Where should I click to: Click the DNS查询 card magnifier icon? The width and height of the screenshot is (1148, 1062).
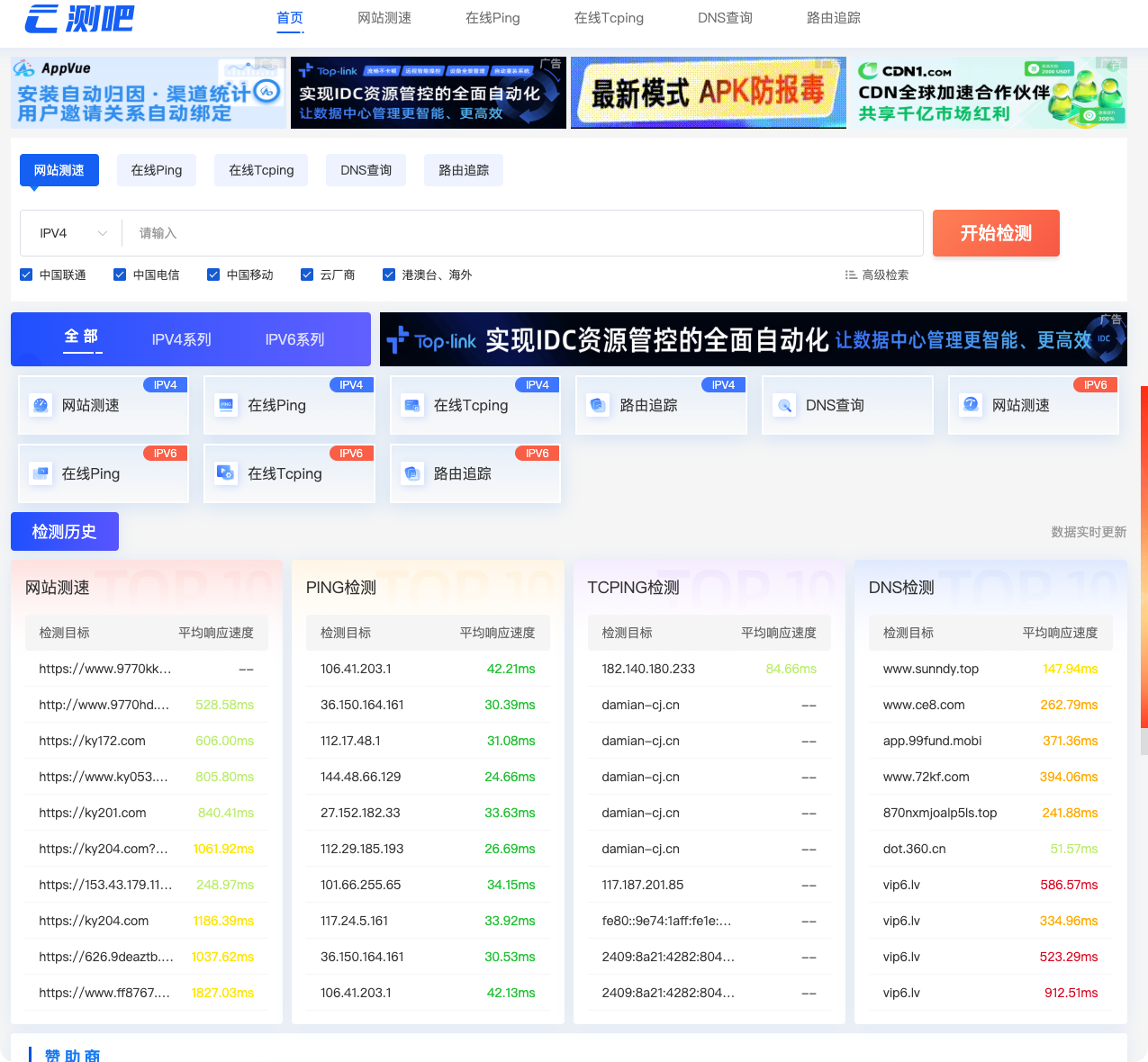pos(784,406)
